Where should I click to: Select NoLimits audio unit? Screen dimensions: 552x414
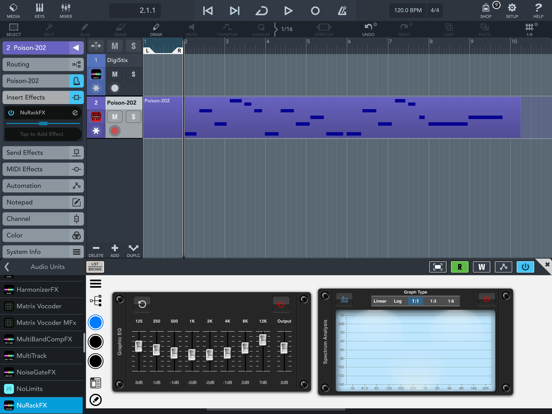42,389
